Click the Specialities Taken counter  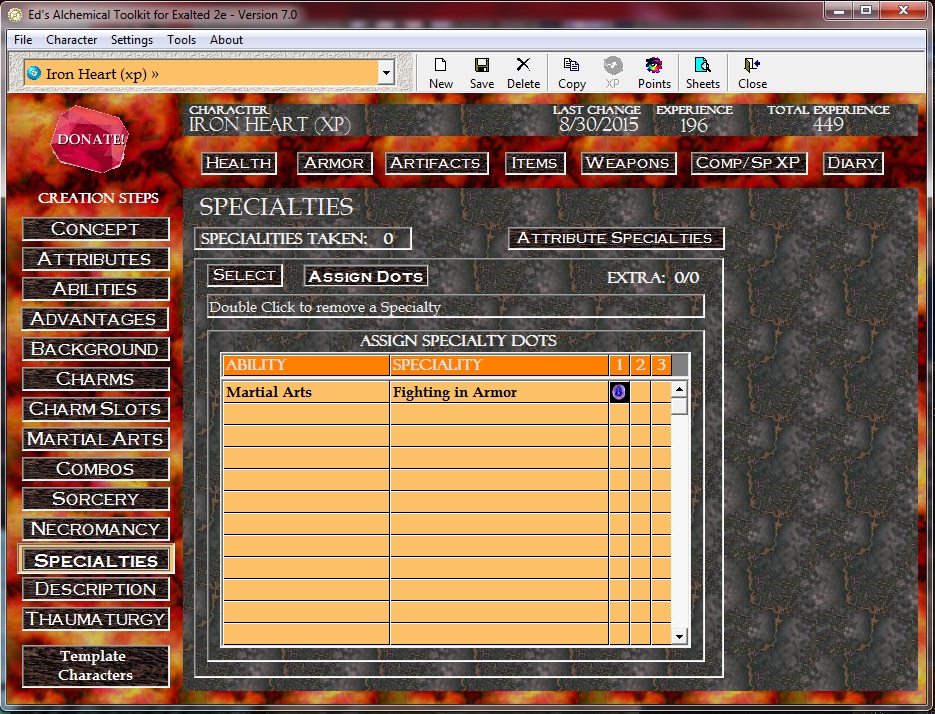[x=303, y=239]
